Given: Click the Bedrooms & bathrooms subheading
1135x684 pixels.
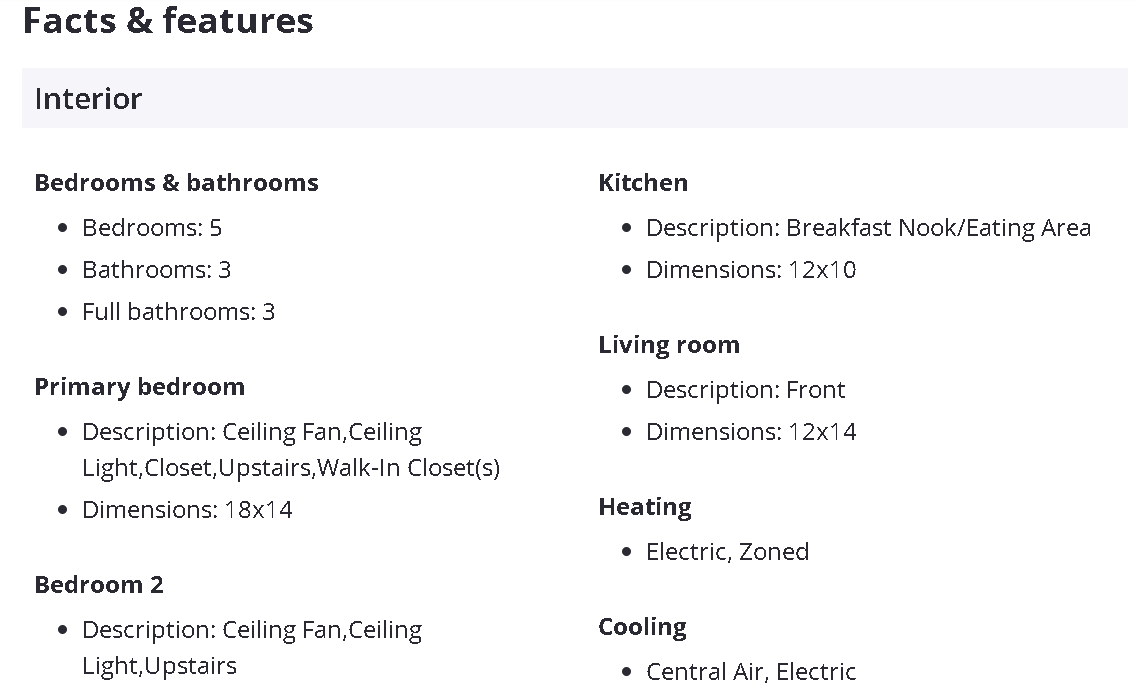Looking at the screenshot, I should [176, 183].
